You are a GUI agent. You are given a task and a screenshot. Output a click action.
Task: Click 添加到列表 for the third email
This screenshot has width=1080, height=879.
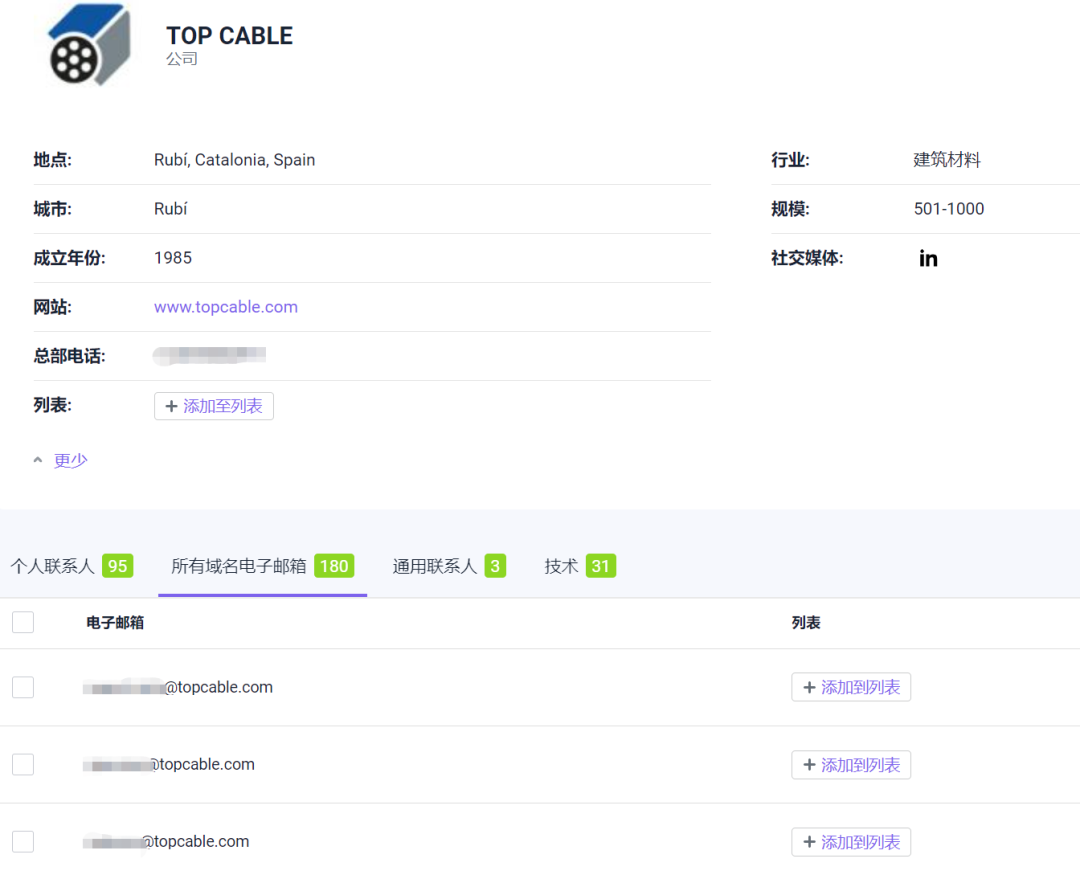point(851,842)
